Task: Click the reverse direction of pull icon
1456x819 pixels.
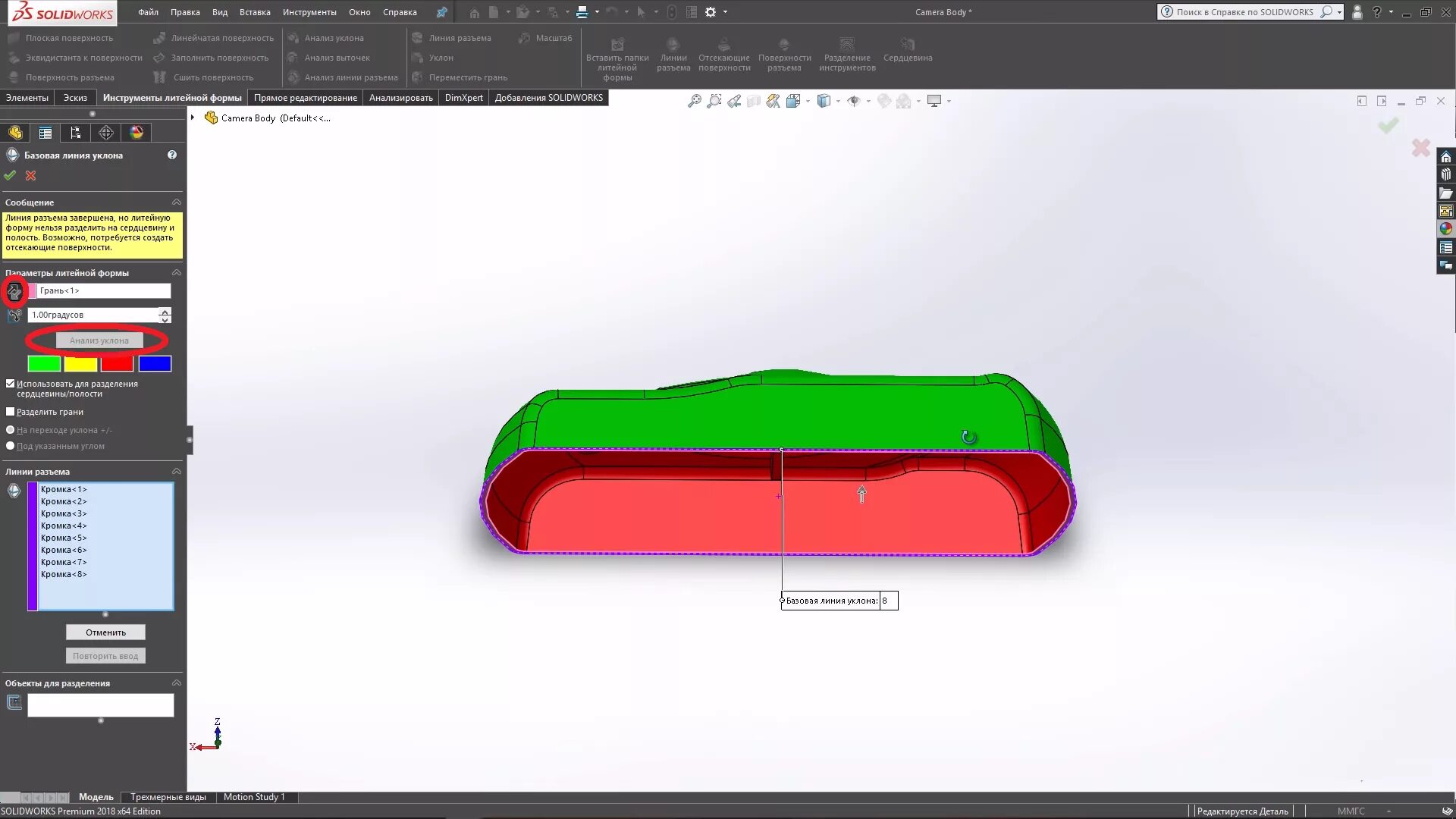Action: tap(14, 291)
